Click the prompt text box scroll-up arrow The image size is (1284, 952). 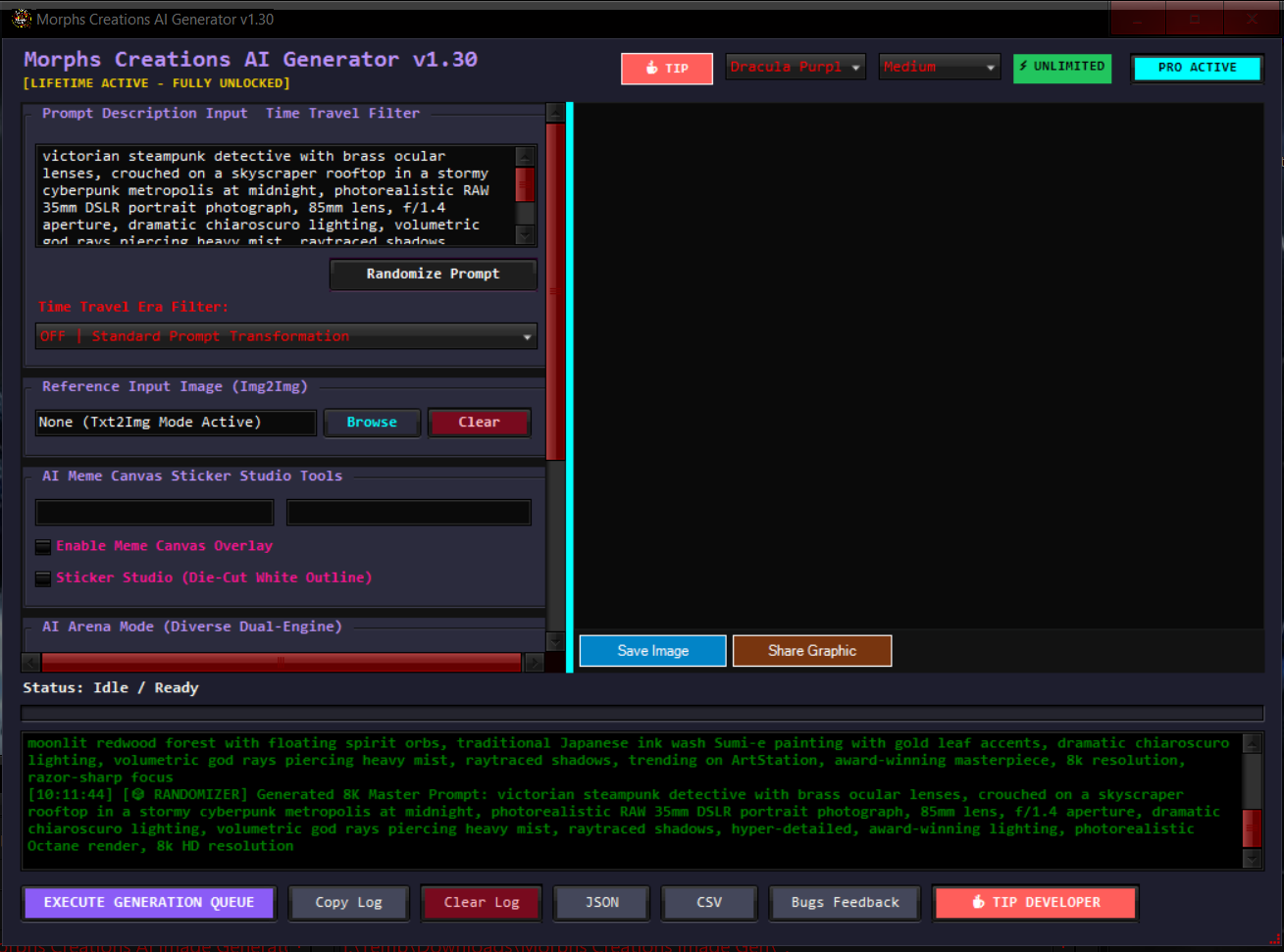coord(525,156)
